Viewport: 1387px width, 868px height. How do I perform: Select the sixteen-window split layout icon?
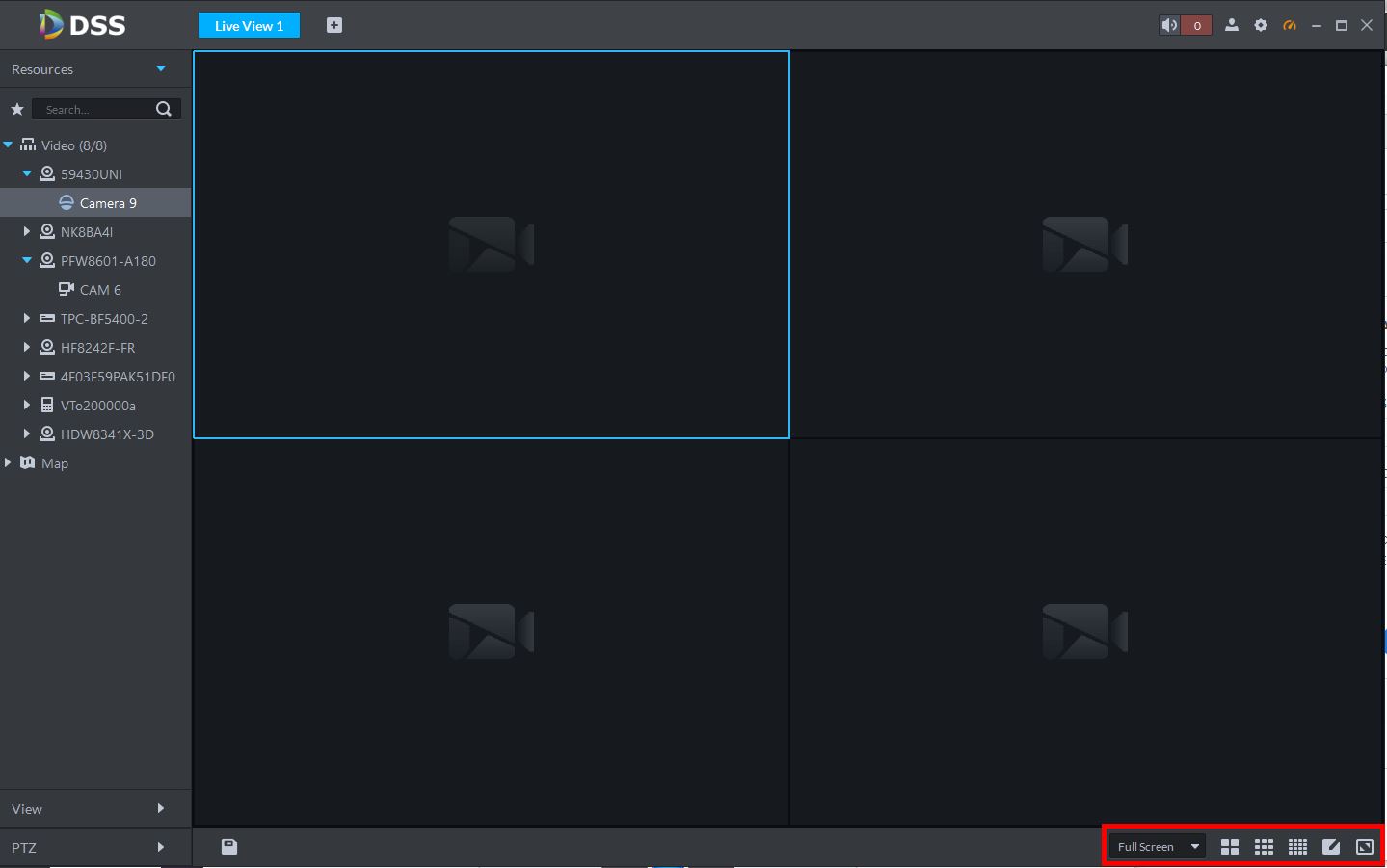tap(1297, 847)
